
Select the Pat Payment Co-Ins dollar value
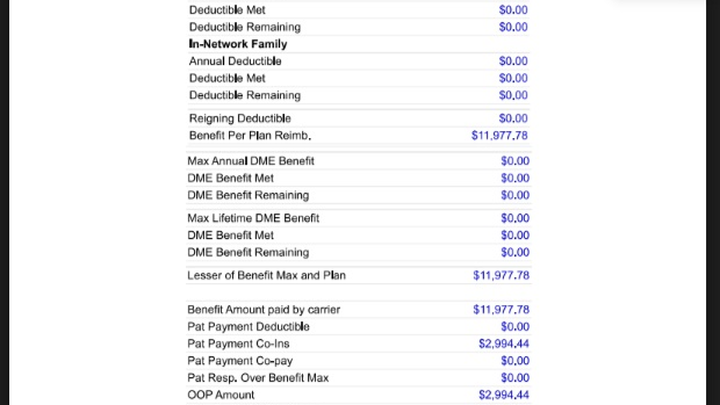coord(503,344)
